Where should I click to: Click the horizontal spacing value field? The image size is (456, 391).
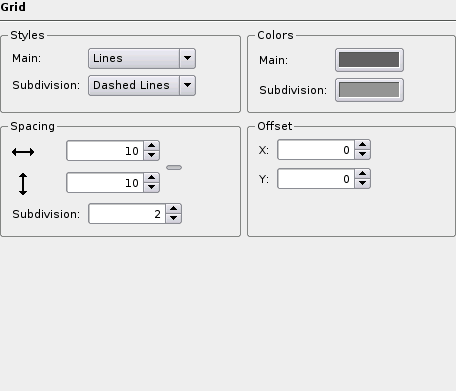(105, 151)
